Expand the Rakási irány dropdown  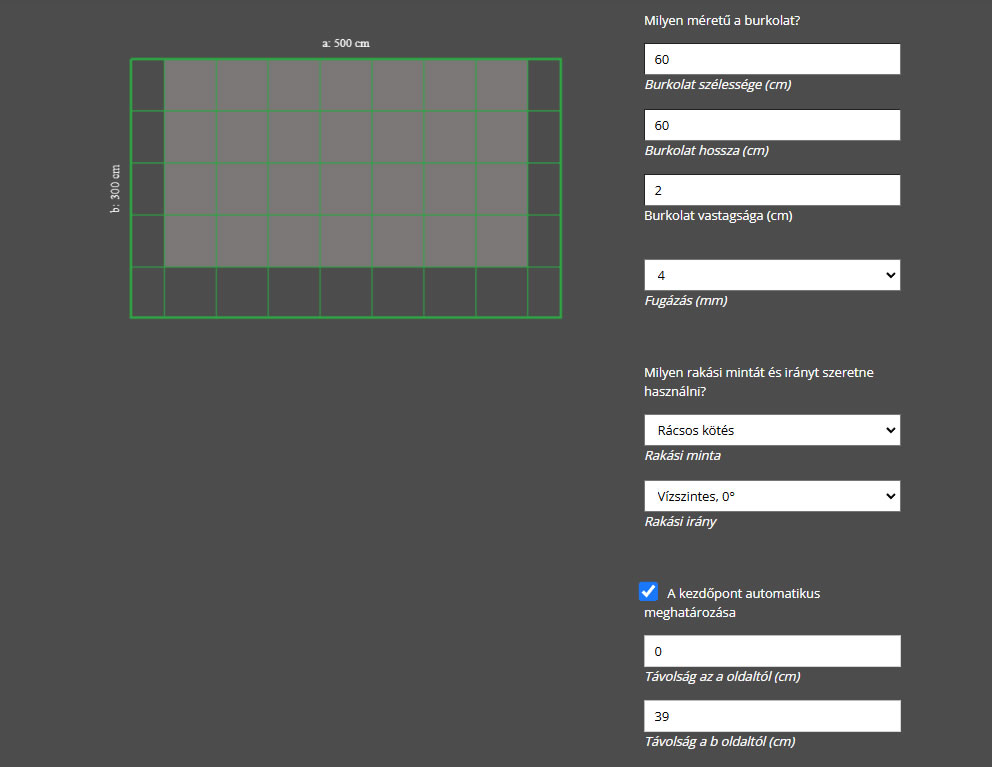click(772, 496)
